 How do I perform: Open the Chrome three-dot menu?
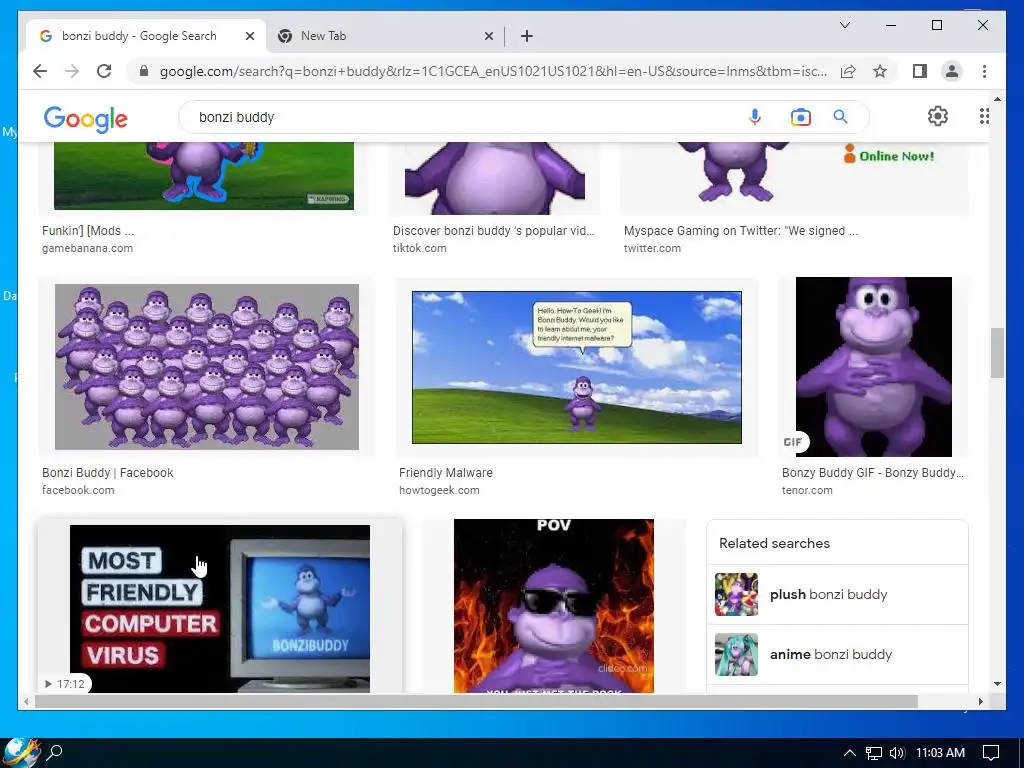point(984,71)
